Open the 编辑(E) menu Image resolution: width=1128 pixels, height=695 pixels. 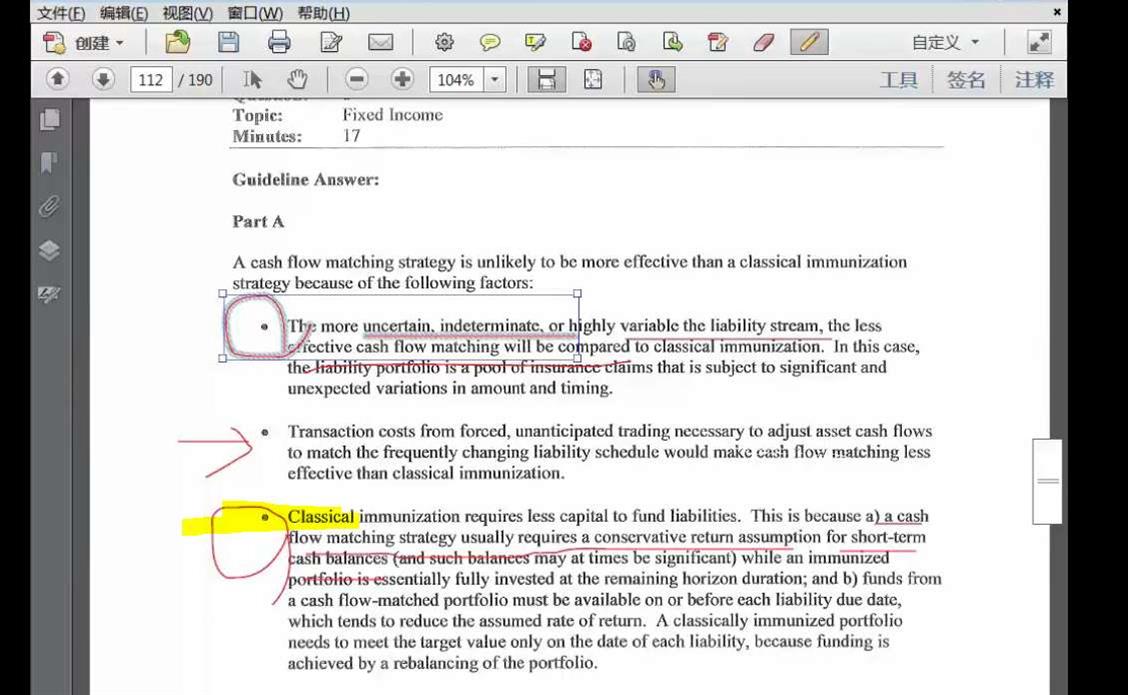[x=124, y=13]
